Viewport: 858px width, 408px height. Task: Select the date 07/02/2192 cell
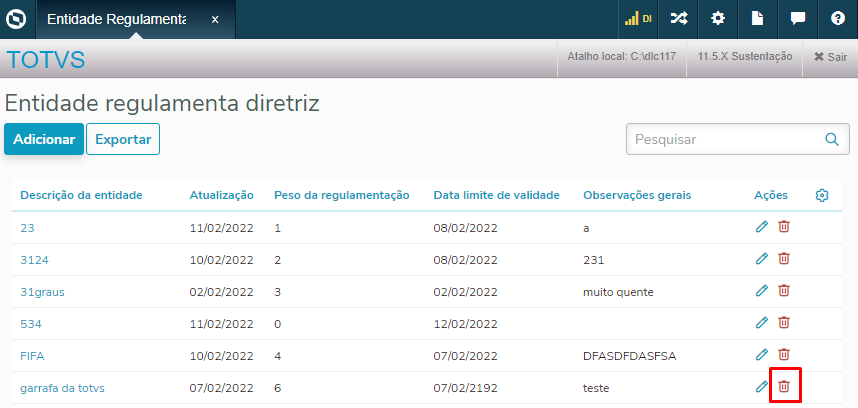[465, 388]
